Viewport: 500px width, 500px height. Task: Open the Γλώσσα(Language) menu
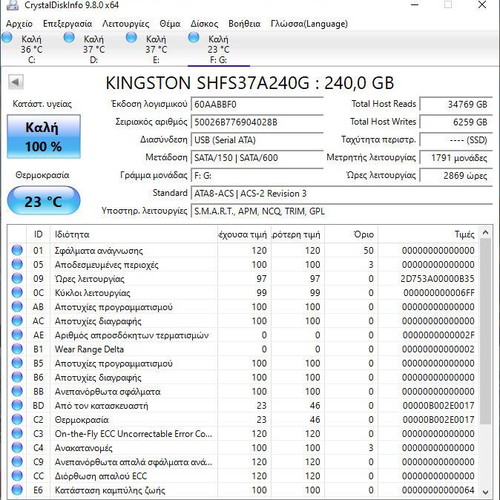click(309, 24)
